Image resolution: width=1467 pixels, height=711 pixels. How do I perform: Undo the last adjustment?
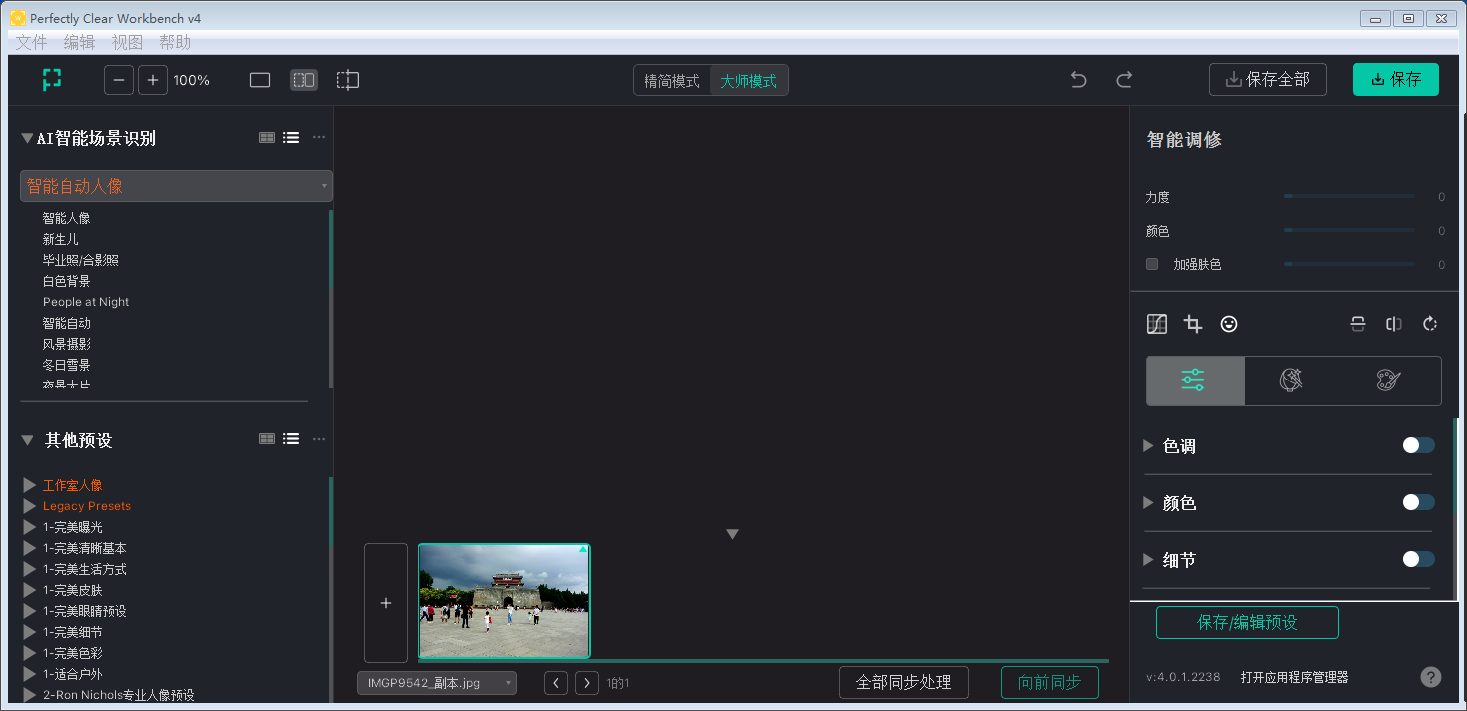click(x=1078, y=80)
